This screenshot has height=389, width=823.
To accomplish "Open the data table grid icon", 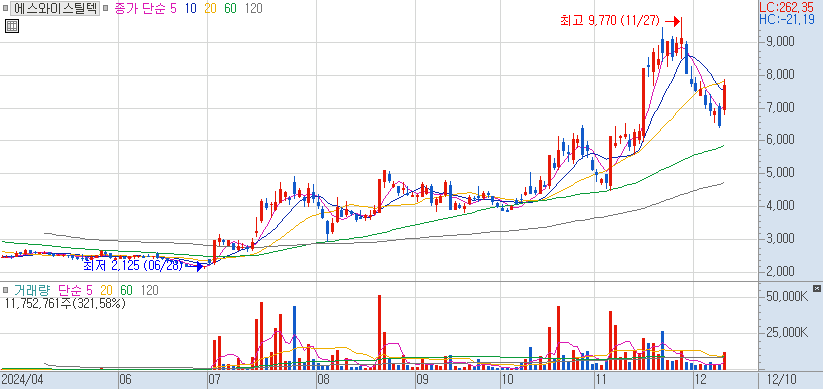I will click(x=12, y=26).
